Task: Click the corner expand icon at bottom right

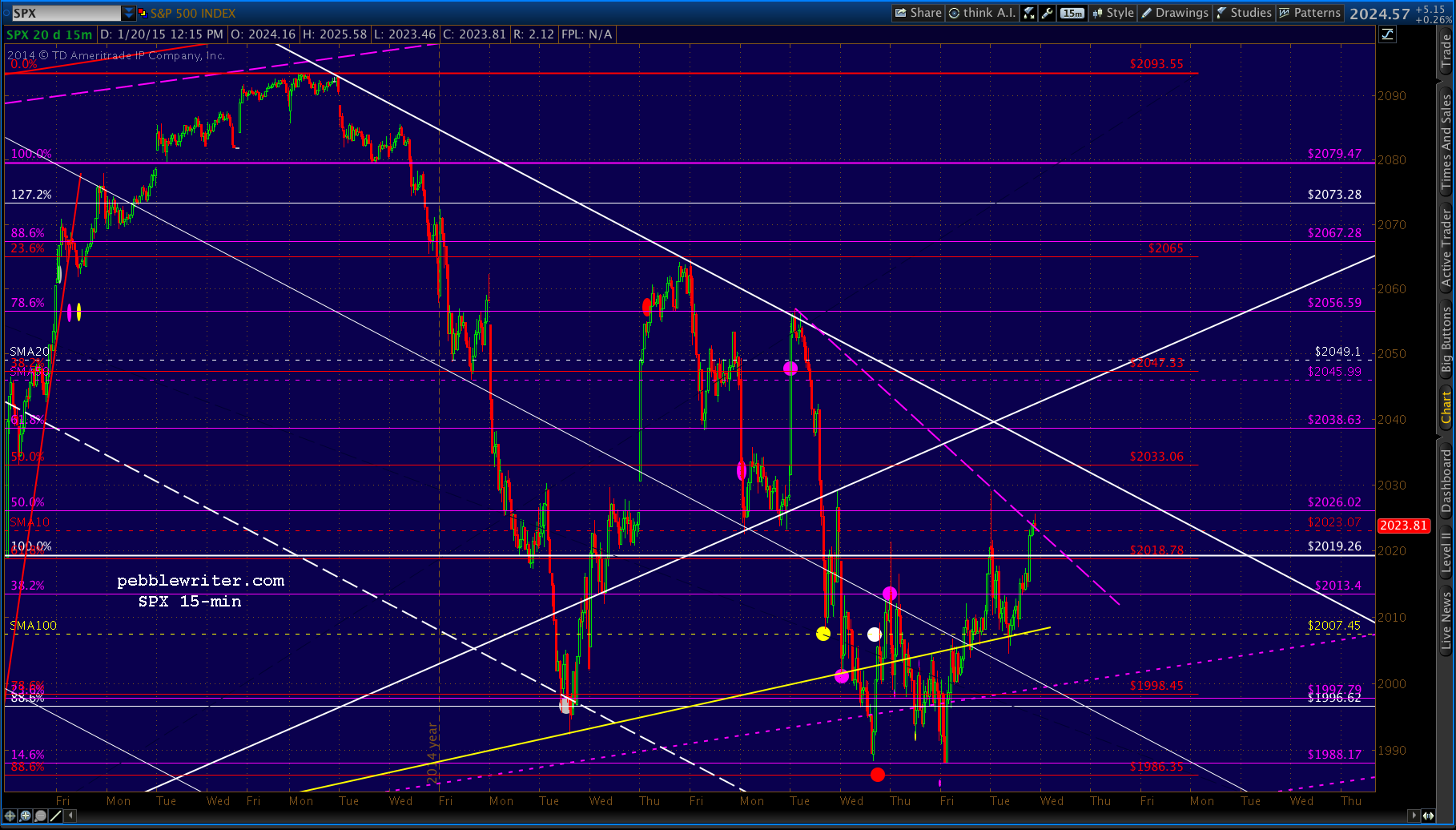Action: [1428, 816]
